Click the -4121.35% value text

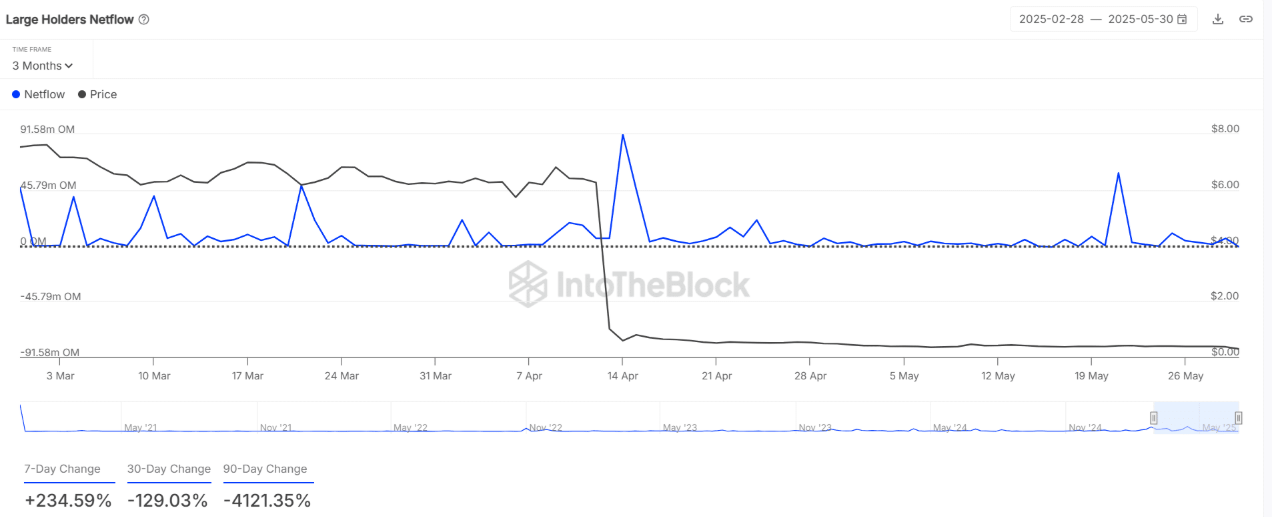click(267, 500)
